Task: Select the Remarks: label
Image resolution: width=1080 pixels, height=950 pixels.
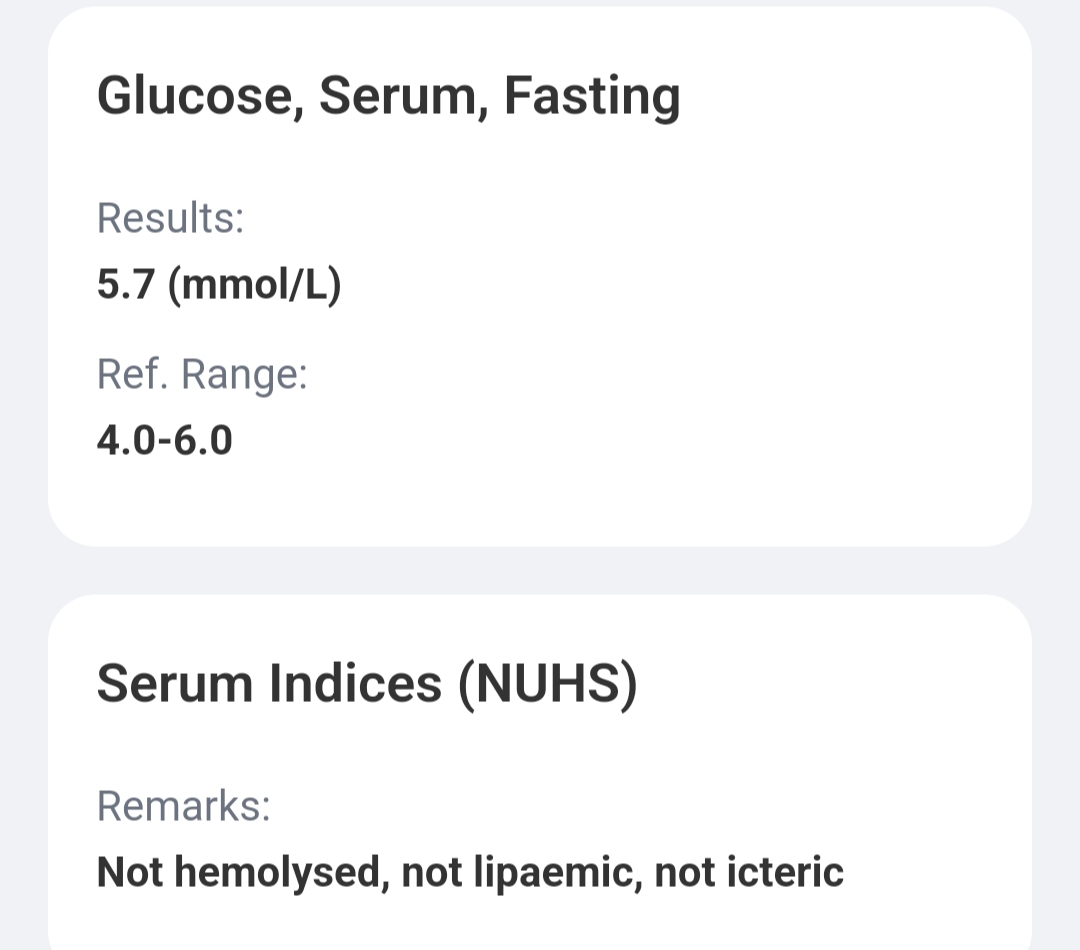Action: pyautogui.click(x=184, y=806)
